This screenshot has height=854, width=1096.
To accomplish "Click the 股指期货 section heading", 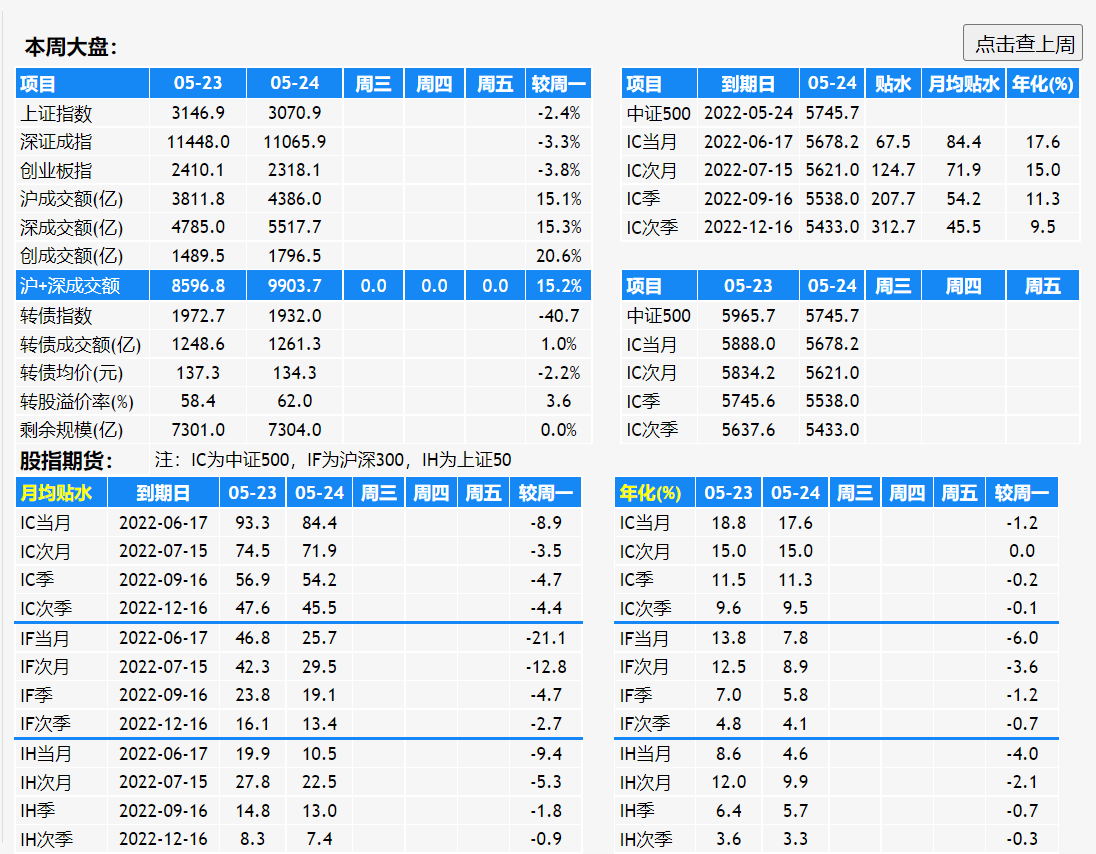I will (x=67, y=461).
